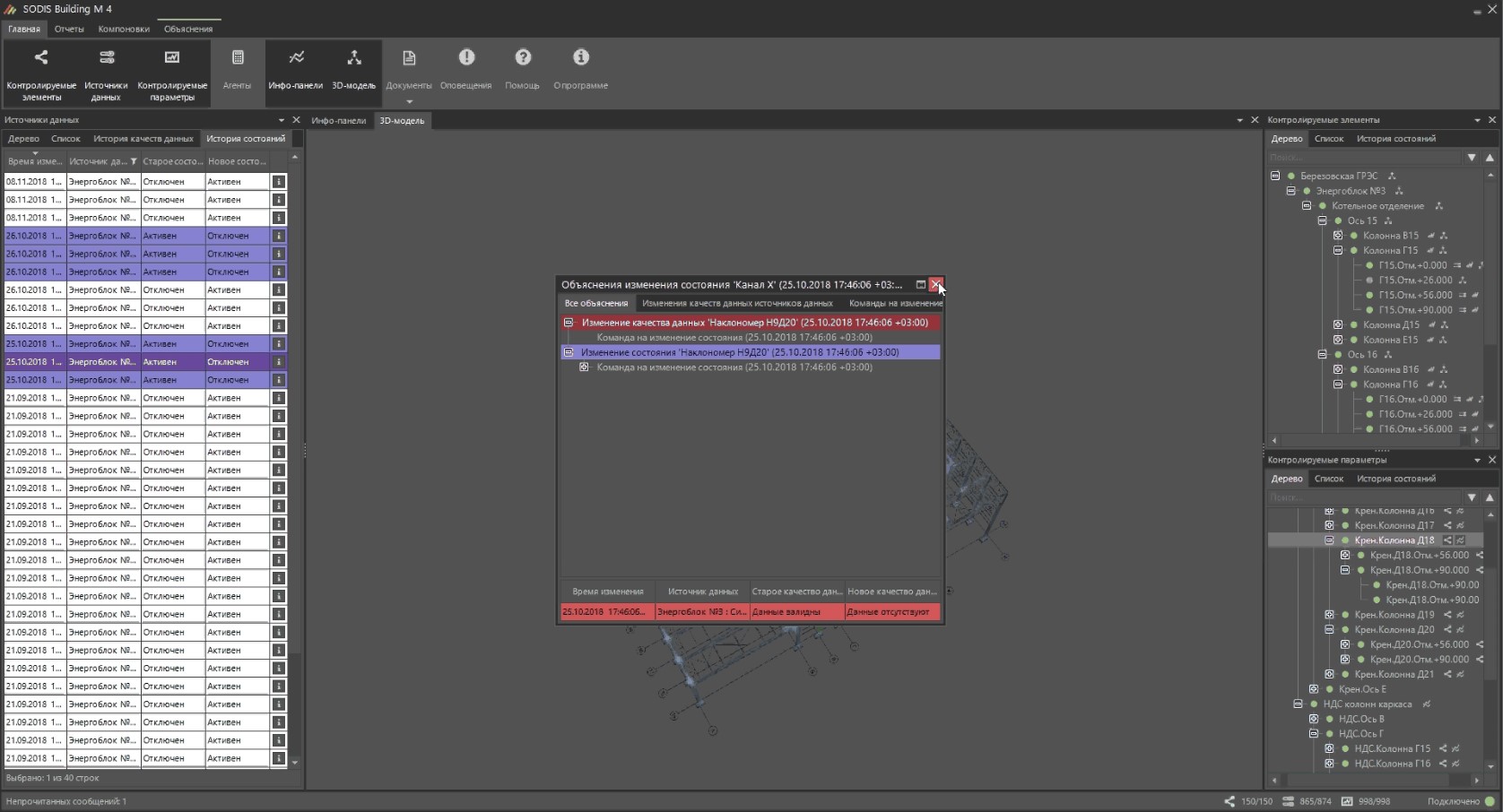The height and width of the screenshot is (812, 1503).
Task: Open Контролируемые параметры ribbon button
Action: click(172, 73)
